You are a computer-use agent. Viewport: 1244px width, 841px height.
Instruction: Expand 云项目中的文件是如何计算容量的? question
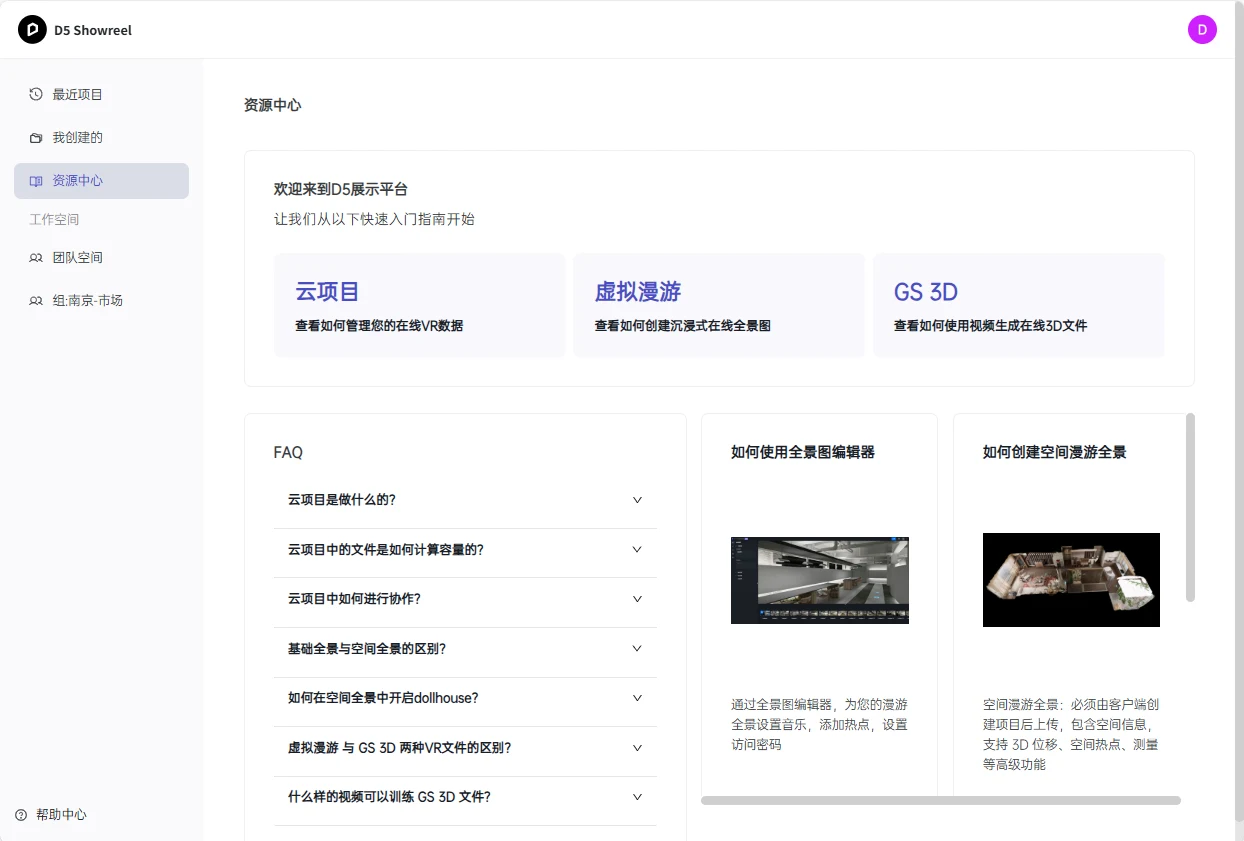tap(637, 549)
